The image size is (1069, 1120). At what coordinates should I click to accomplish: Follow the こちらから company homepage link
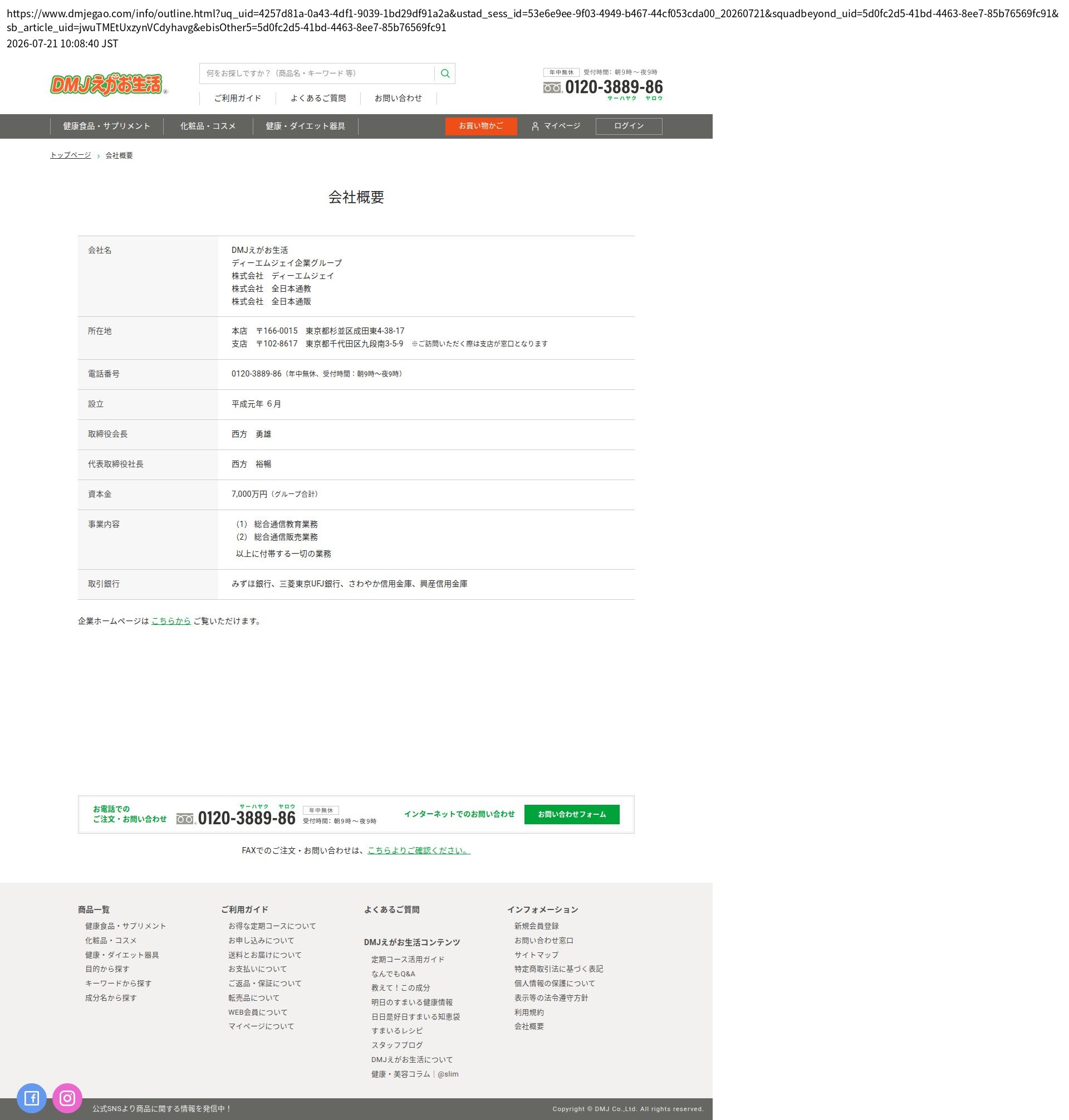pyautogui.click(x=171, y=620)
